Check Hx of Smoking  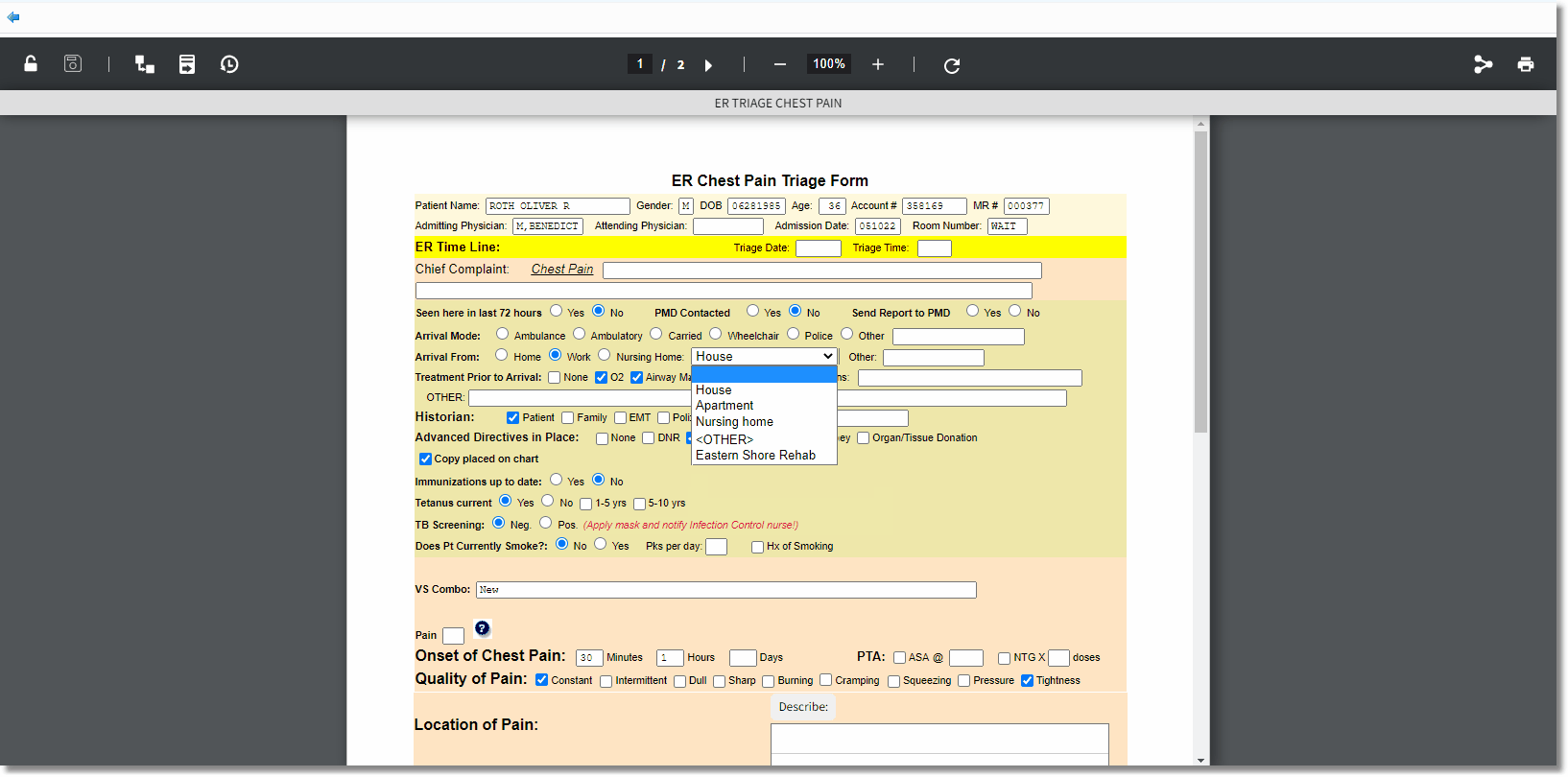pyautogui.click(x=758, y=547)
